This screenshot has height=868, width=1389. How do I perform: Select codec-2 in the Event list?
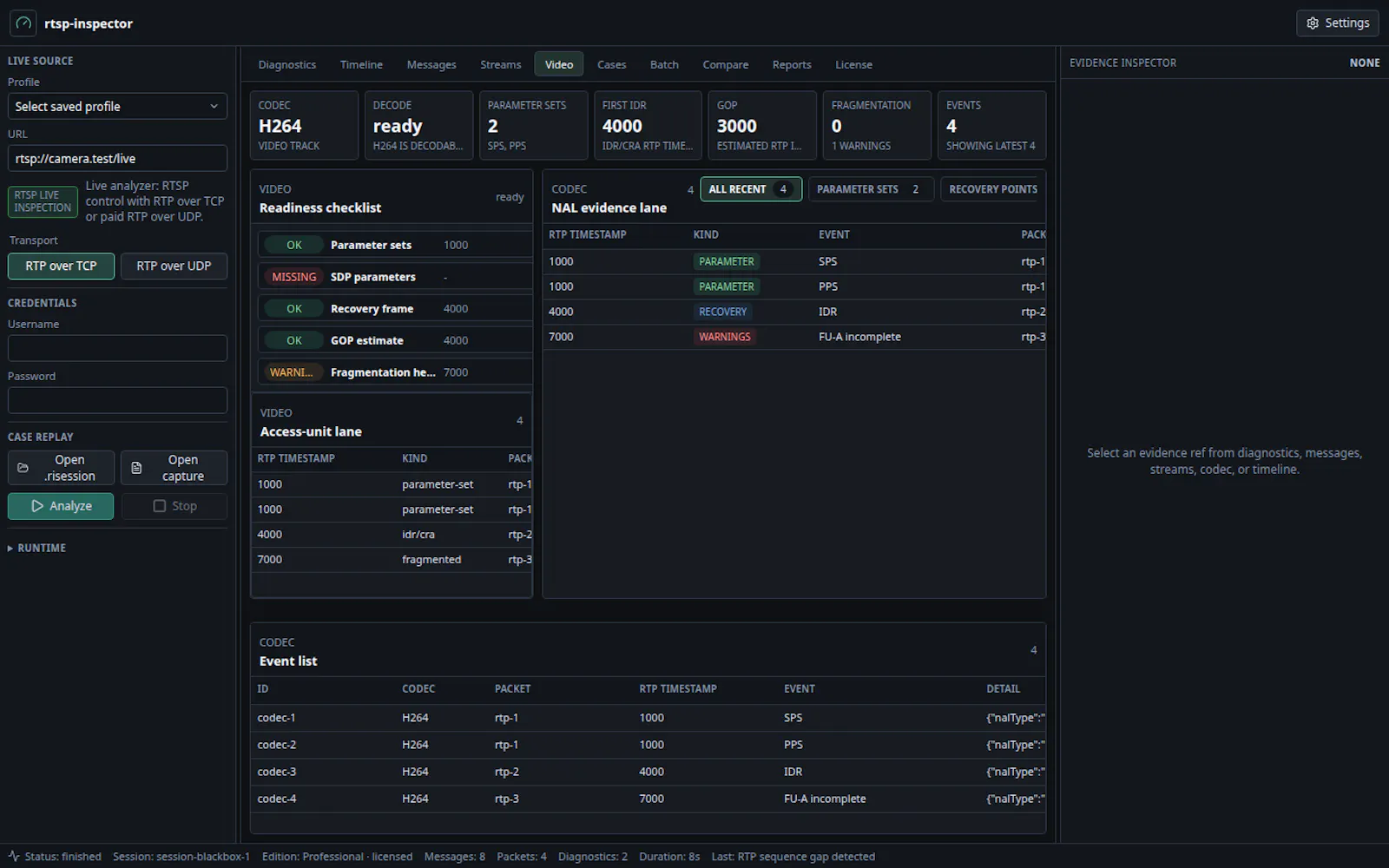tap(648, 745)
